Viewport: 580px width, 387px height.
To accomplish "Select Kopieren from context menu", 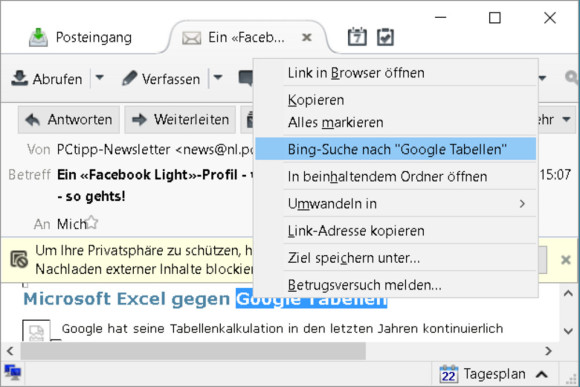I will [395, 100].
